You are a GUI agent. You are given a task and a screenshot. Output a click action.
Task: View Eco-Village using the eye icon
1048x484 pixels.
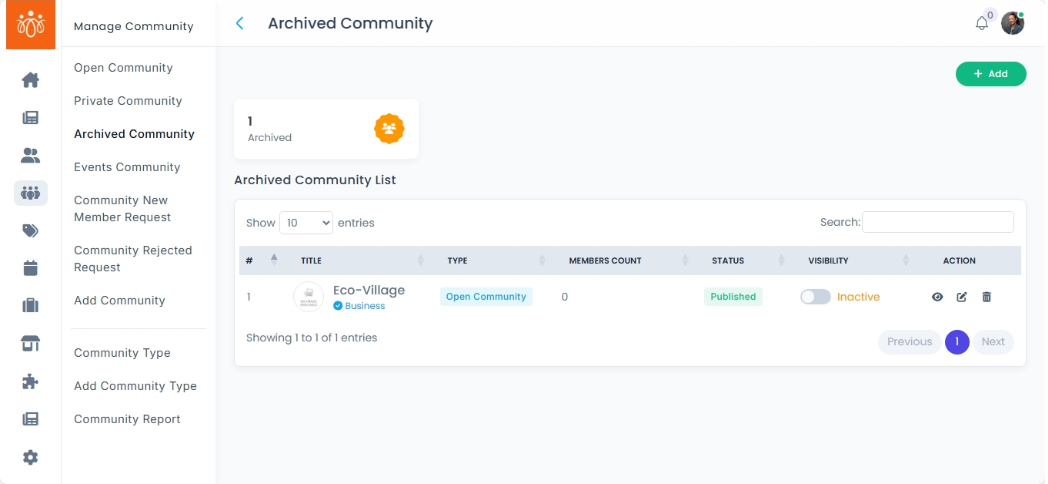click(937, 297)
